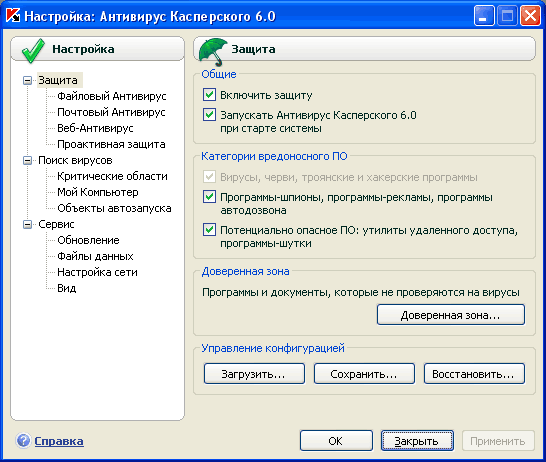Open the 'Доверенная зона...' button

[451, 315]
